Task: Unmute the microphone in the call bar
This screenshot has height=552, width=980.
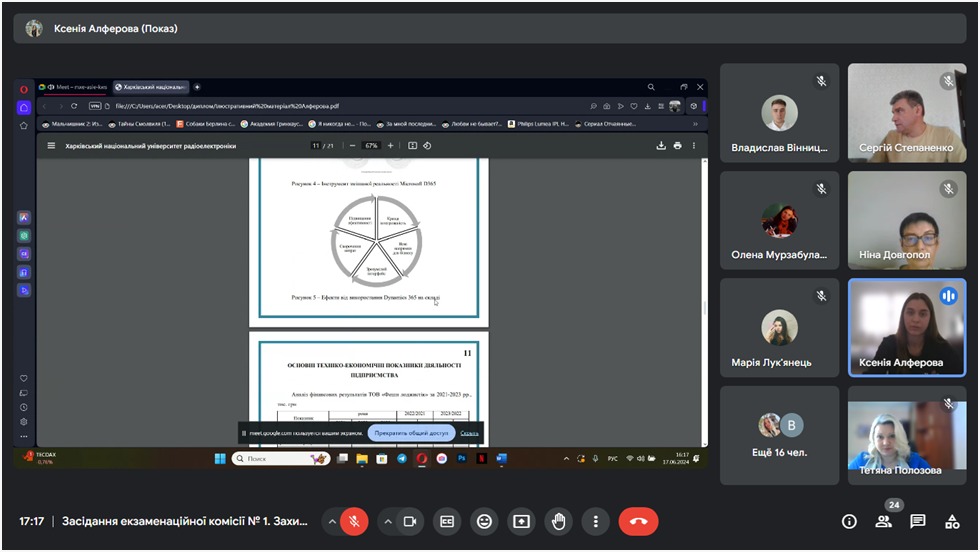Action: (353, 521)
